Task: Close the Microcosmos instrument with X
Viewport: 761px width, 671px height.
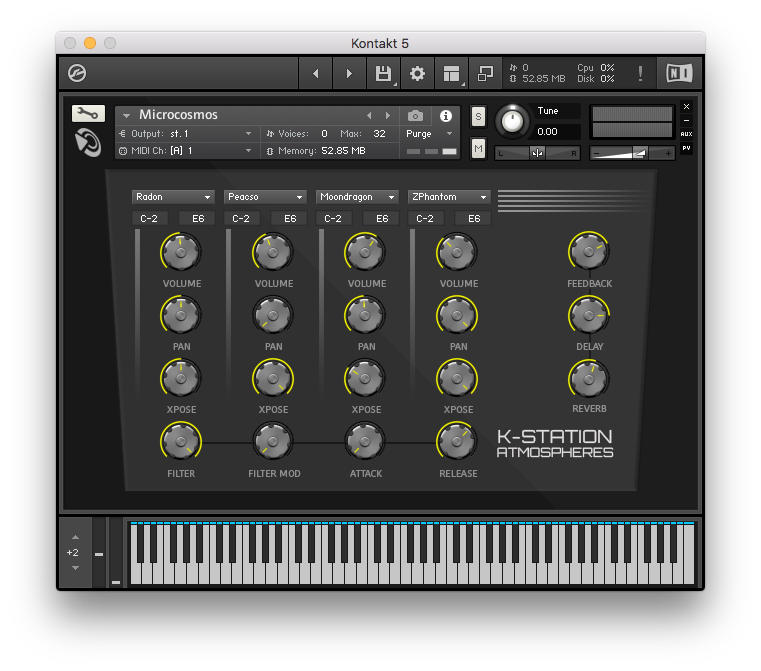Action: 686,106
